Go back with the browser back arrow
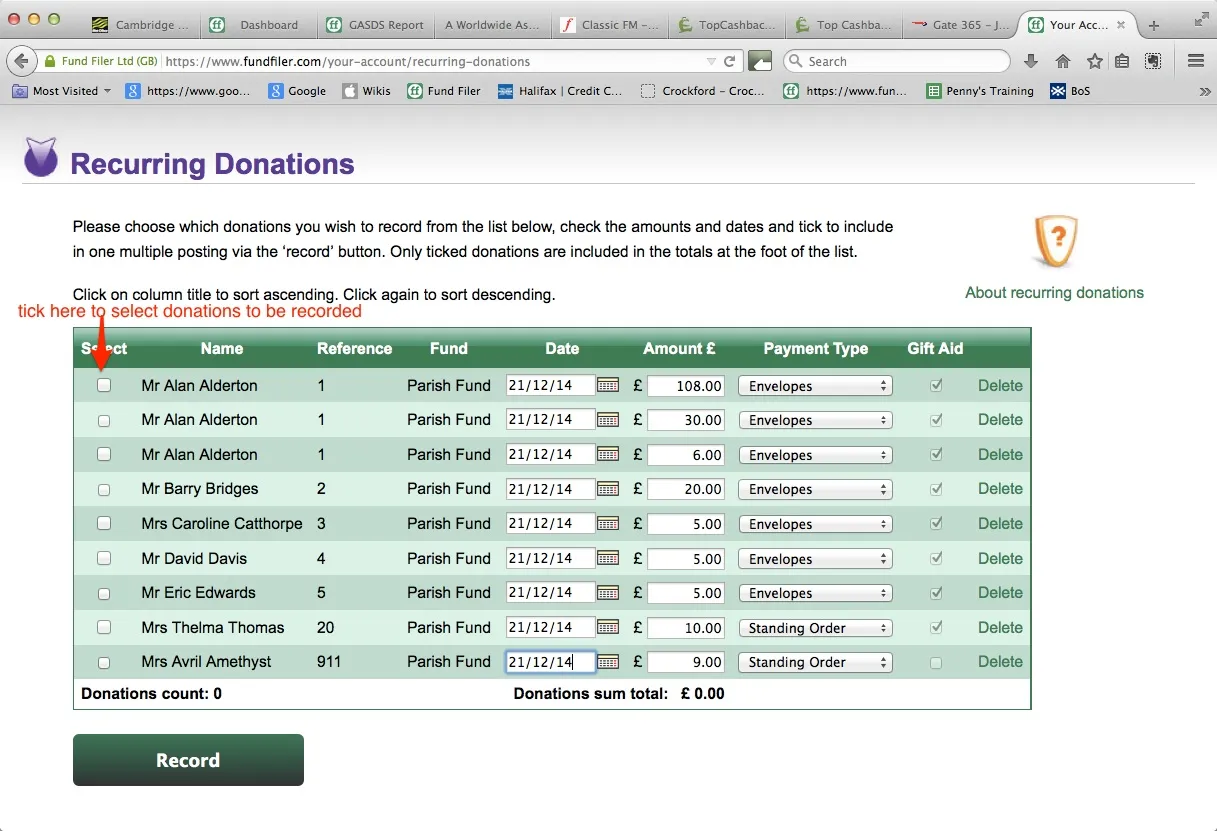This screenshot has height=831, width=1217. pyautogui.click(x=21, y=61)
